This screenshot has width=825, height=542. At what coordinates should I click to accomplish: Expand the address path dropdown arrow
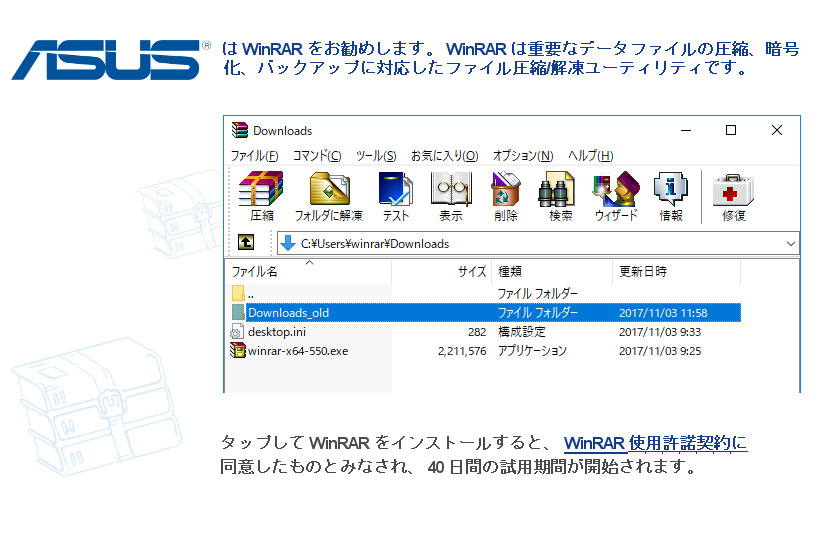coord(791,243)
